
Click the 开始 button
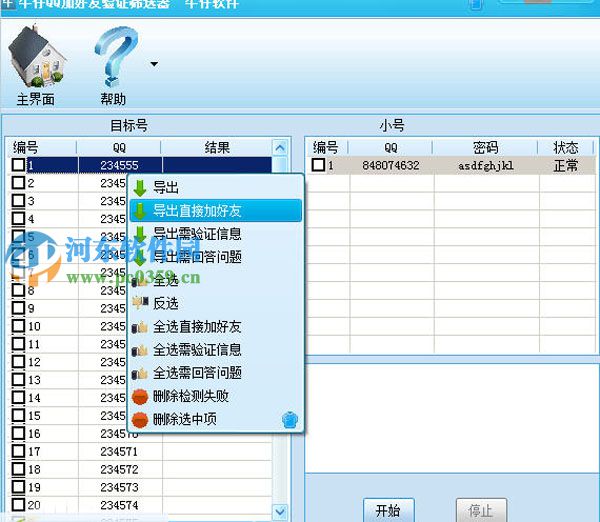pos(388,510)
